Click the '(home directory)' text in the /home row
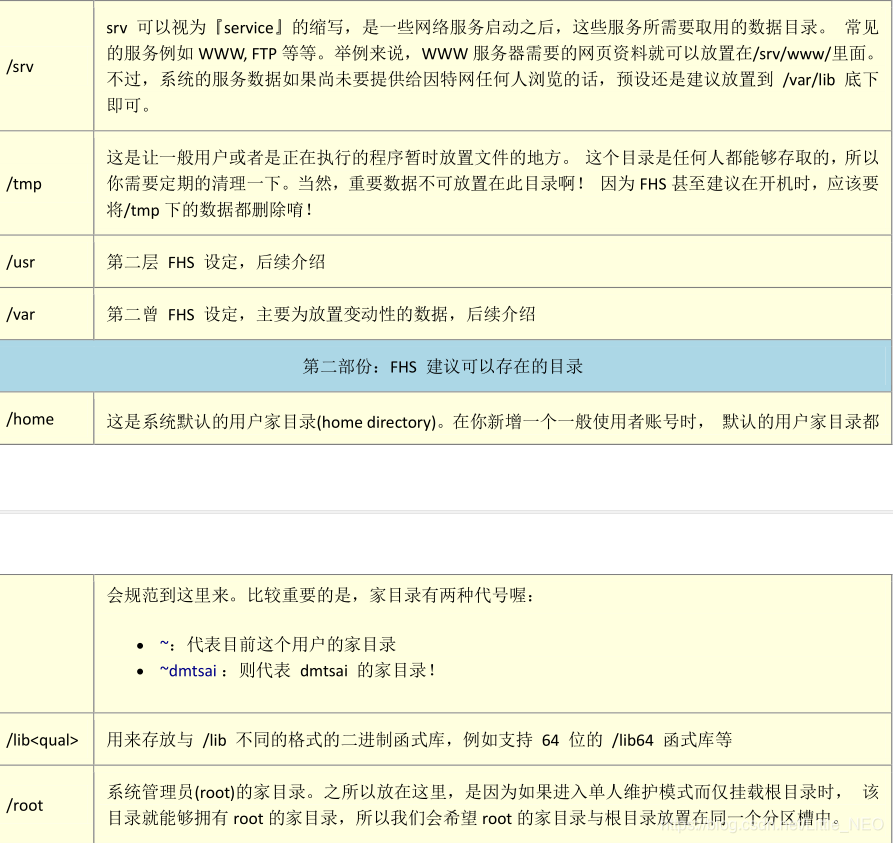The image size is (893, 843). 376,422
